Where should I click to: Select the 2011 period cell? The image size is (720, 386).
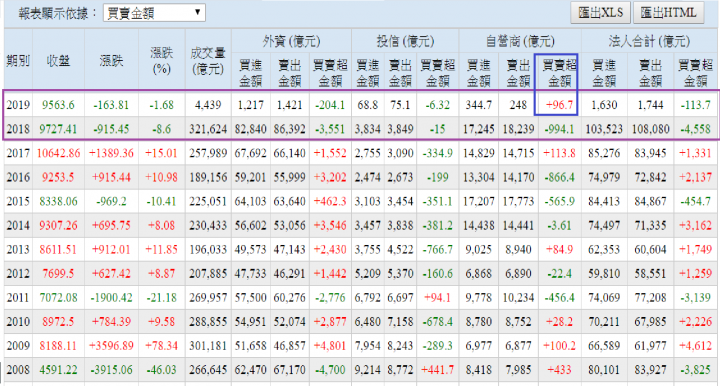[18, 297]
